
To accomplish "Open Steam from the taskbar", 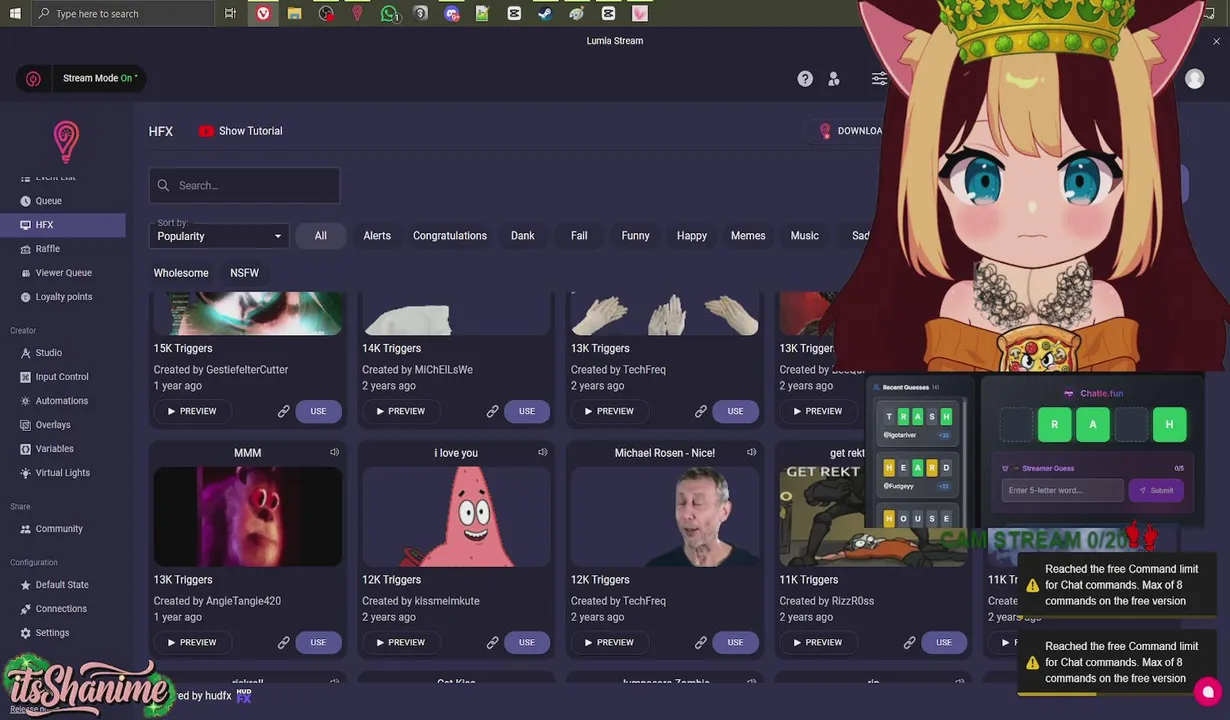I will coord(545,13).
